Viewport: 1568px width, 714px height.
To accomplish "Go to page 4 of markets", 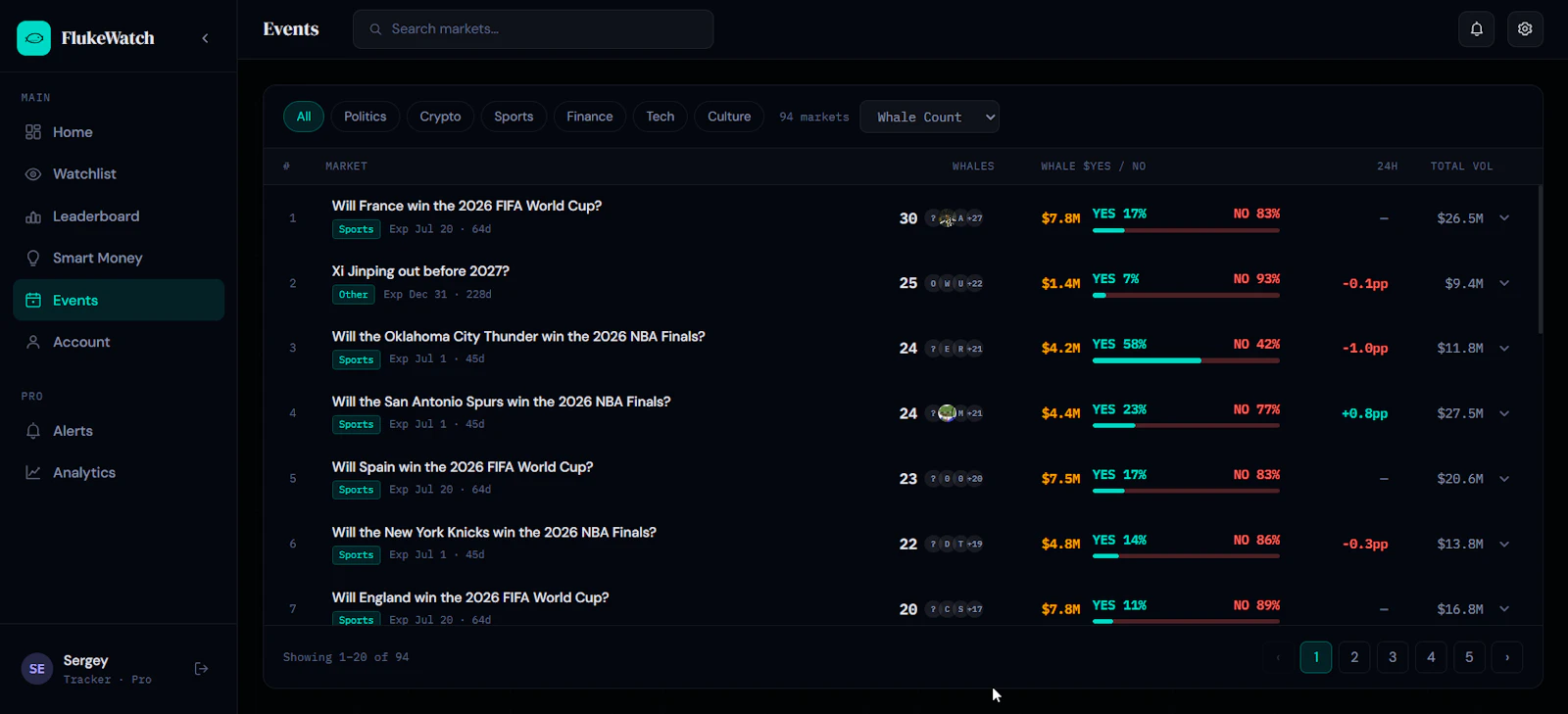I will (1431, 657).
